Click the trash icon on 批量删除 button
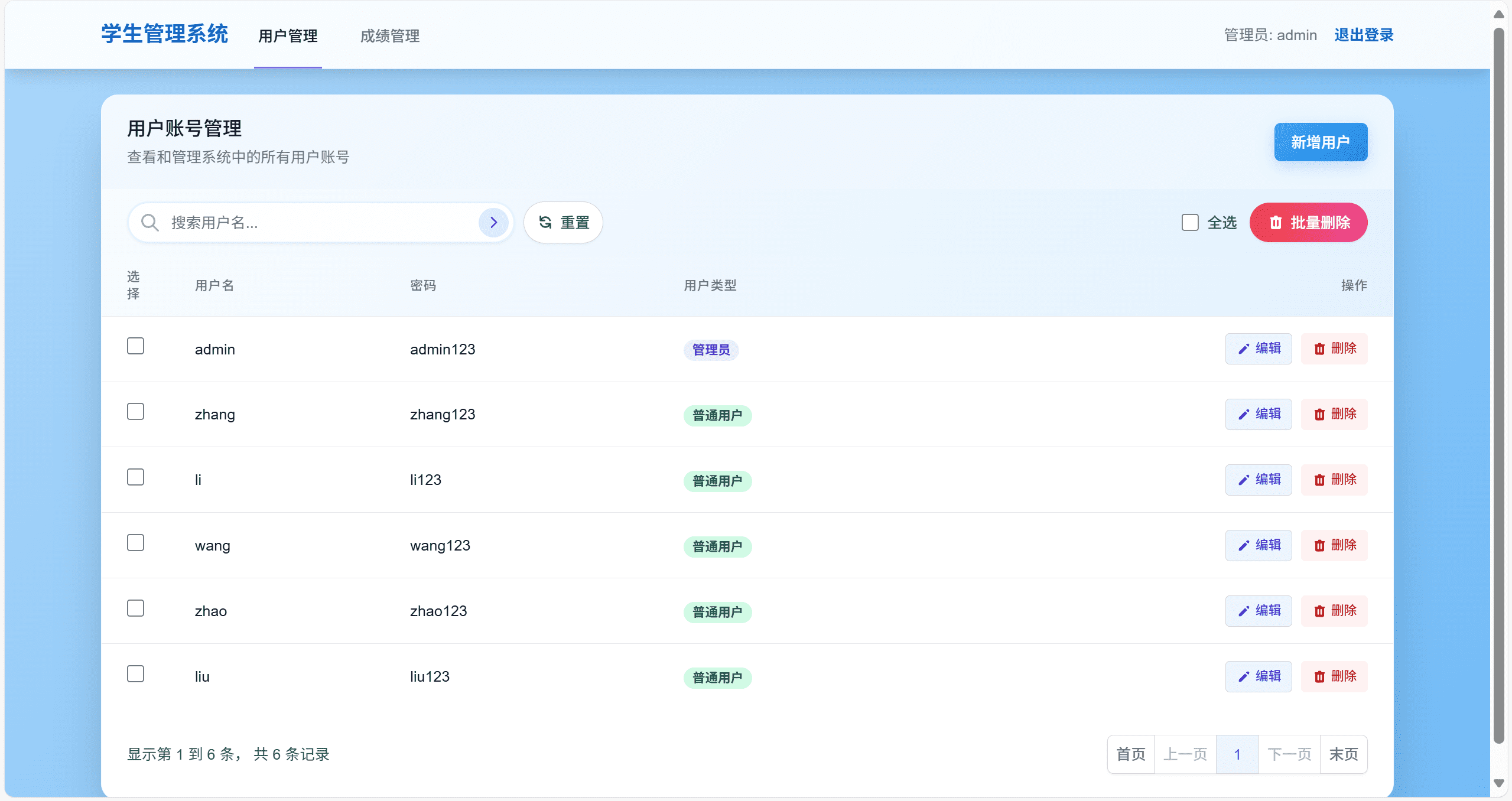 pyautogui.click(x=1276, y=223)
